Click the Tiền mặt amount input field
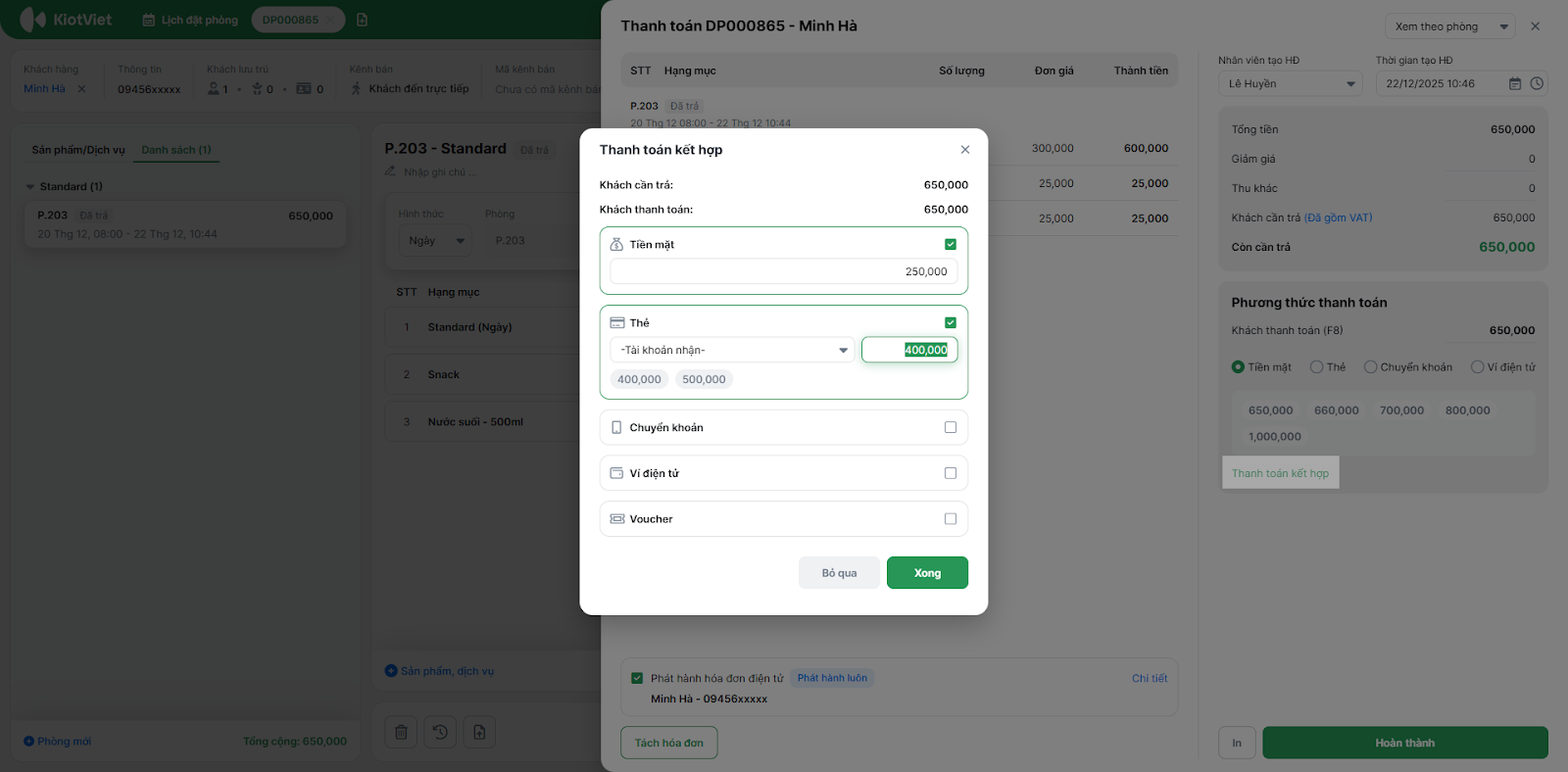 tap(783, 271)
